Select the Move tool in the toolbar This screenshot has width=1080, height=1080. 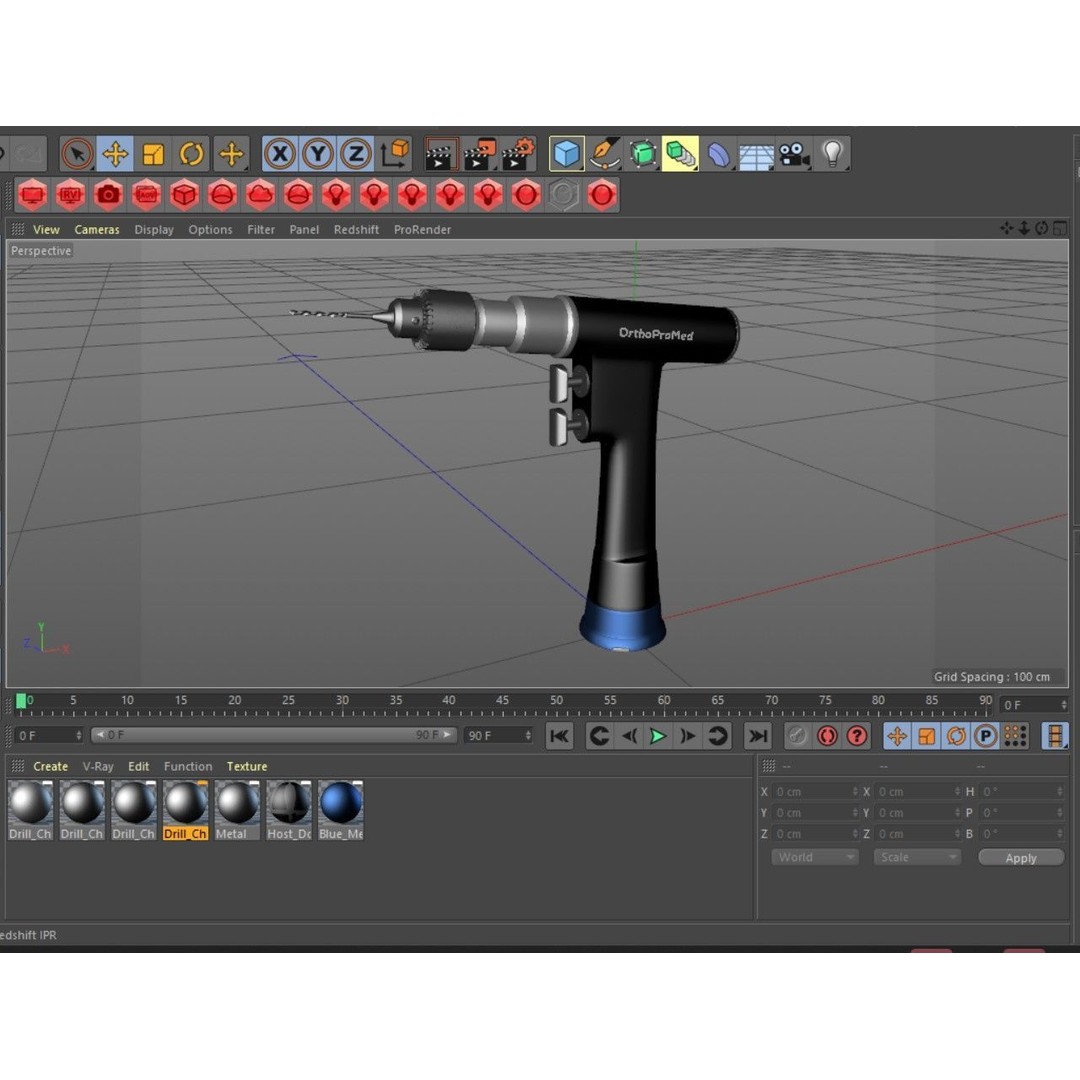pyautogui.click(x=115, y=153)
